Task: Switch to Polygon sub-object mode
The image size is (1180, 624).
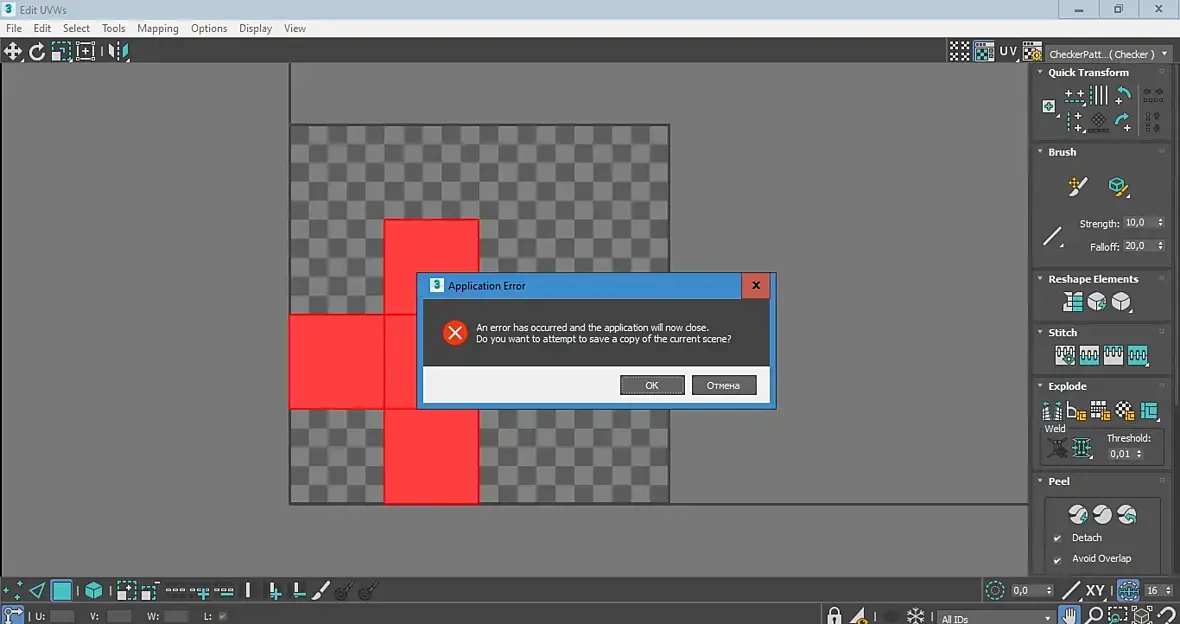Action: [62, 591]
